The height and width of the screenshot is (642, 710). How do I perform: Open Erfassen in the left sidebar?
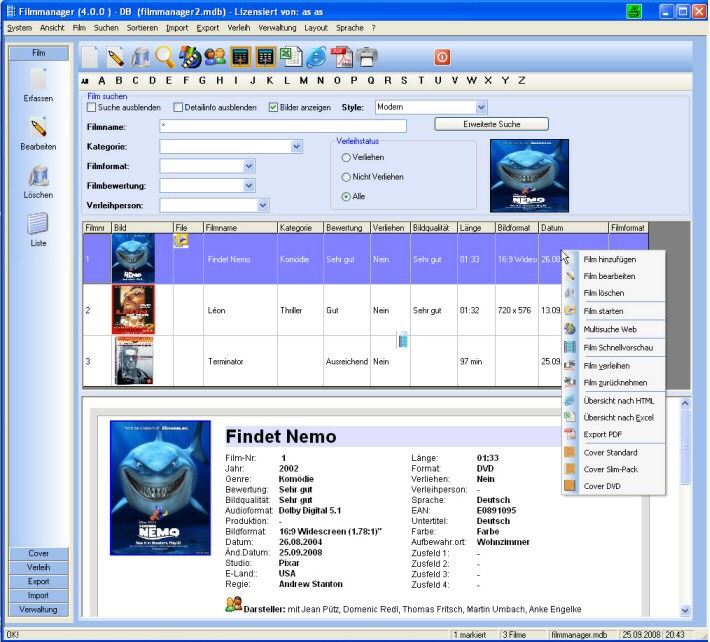pos(39,85)
